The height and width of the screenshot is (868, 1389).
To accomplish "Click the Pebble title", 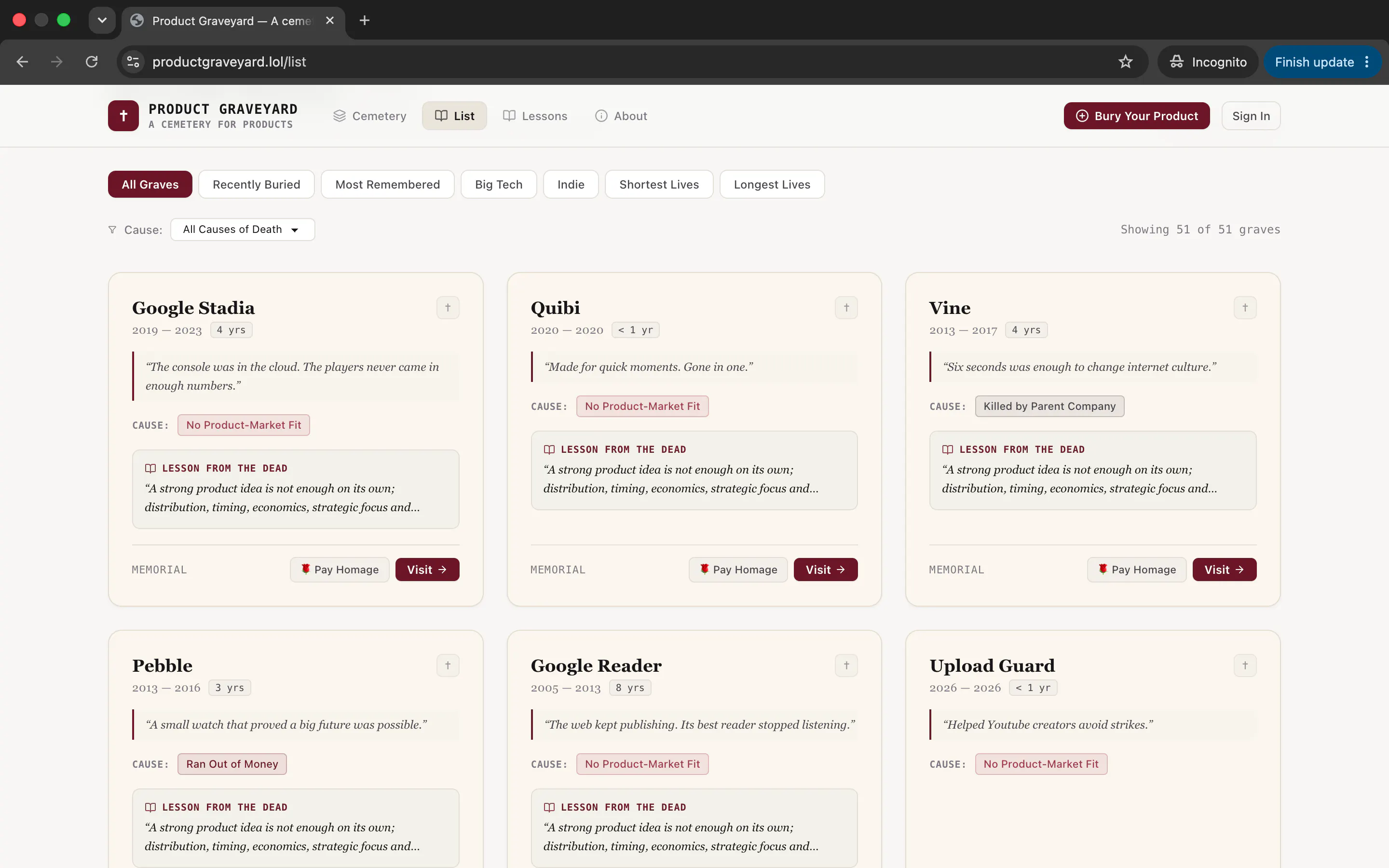I will [163, 665].
